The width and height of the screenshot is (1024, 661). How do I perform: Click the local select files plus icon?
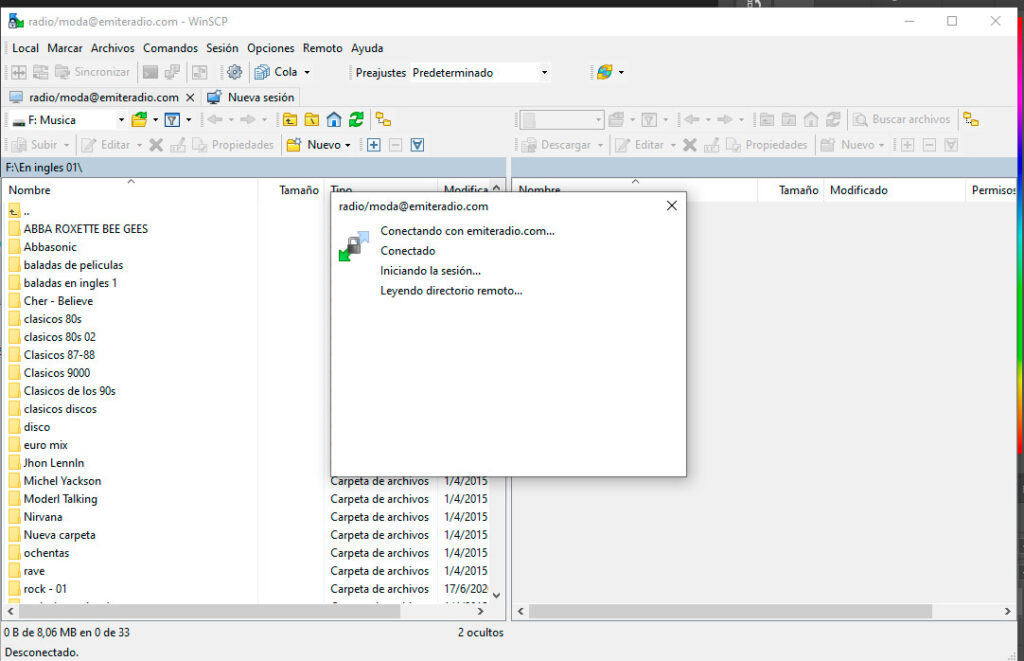(374, 145)
